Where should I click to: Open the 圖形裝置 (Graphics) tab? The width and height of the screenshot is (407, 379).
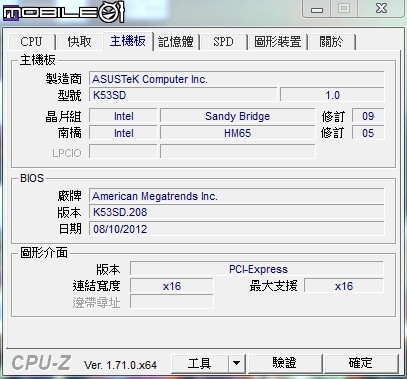point(278,42)
